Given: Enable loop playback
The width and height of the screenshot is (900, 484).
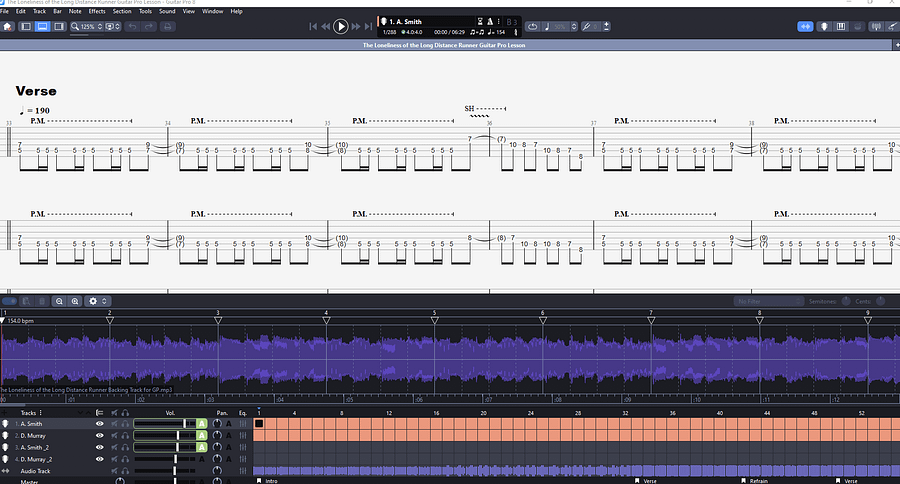Looking at the screenshot, I should click(533, 26).
